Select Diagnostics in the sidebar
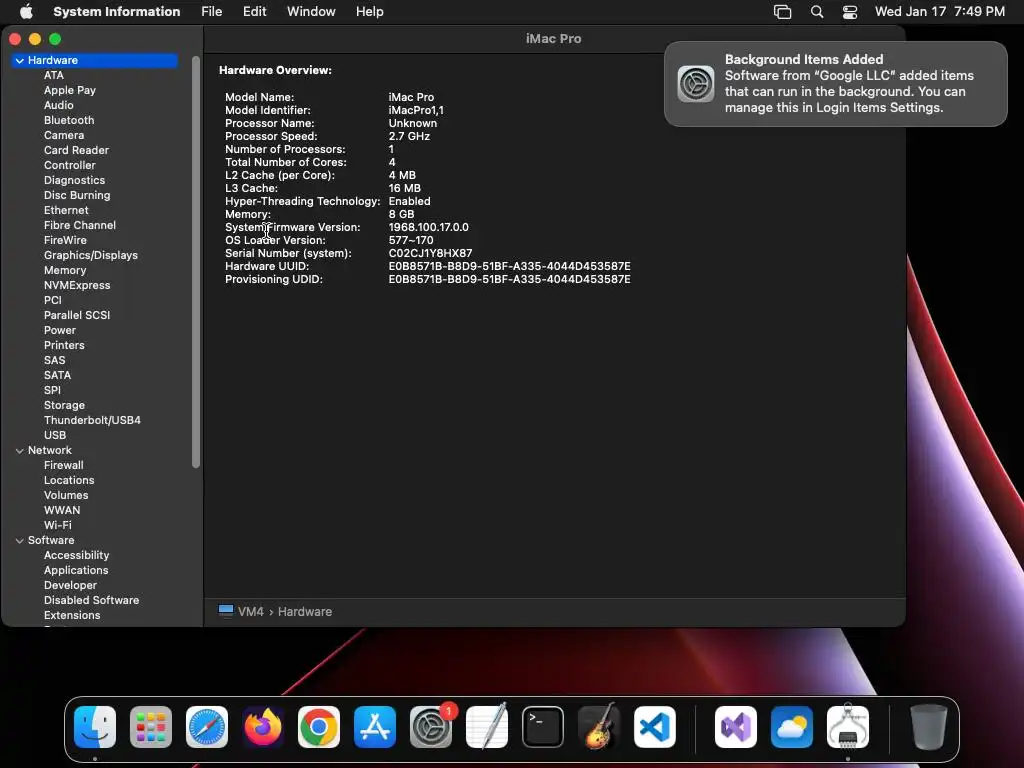The width and height of the screenshot is (1024, 768). pos(74,180)
